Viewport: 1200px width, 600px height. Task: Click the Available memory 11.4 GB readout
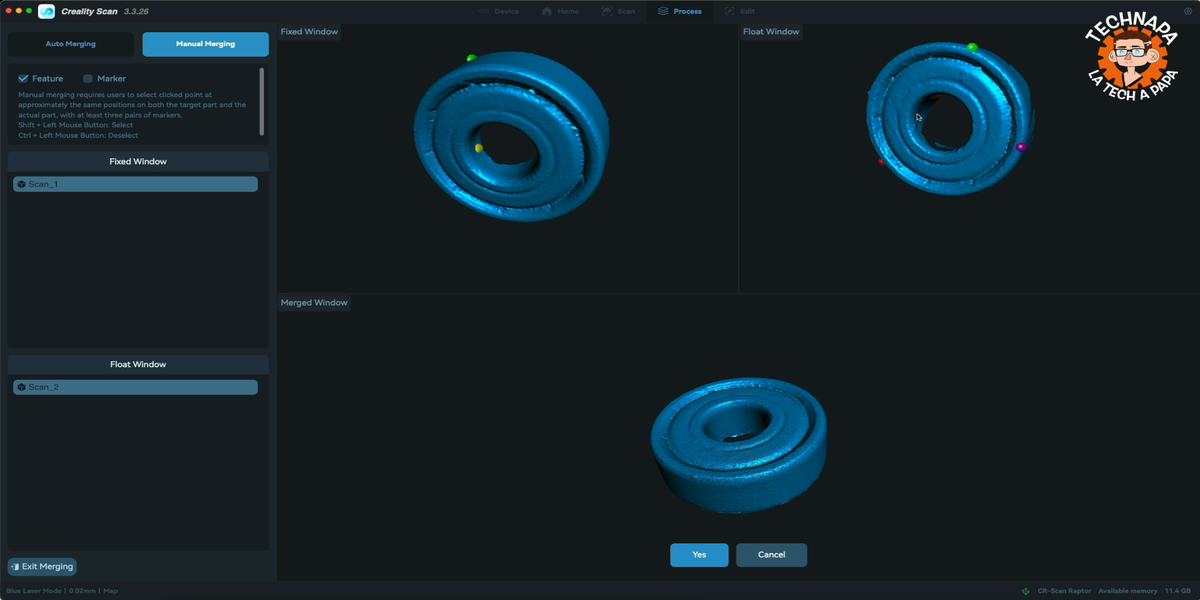tap(1145, 591)
